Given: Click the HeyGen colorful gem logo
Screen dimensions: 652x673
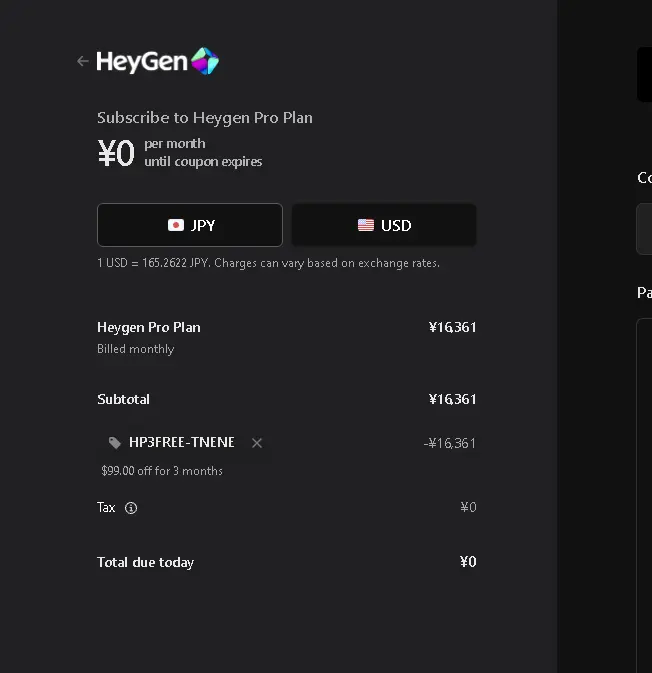Looking at the screenshot, I should coord(205,61).
